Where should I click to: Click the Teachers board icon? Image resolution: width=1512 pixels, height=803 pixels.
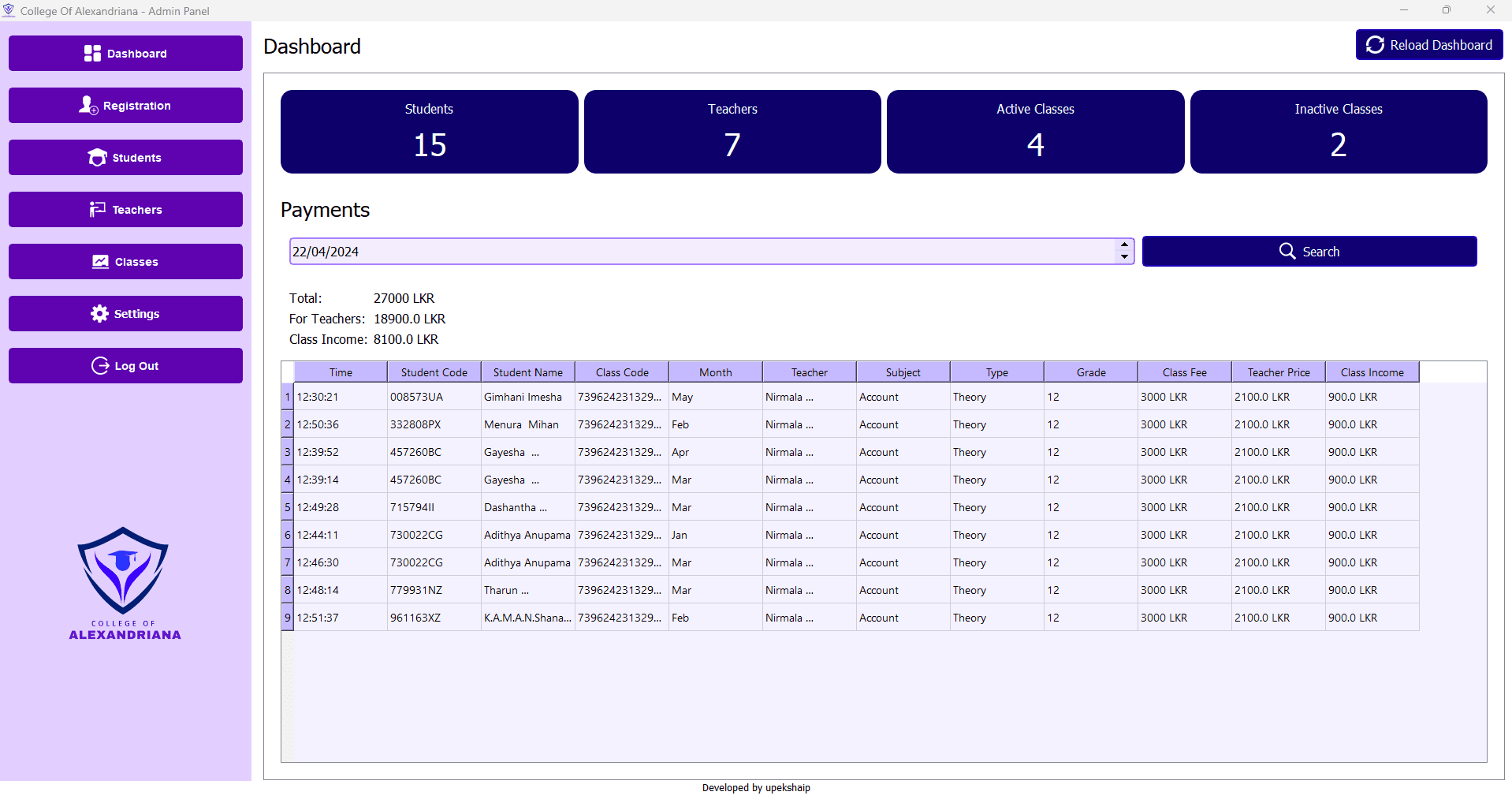pos(98,210)
